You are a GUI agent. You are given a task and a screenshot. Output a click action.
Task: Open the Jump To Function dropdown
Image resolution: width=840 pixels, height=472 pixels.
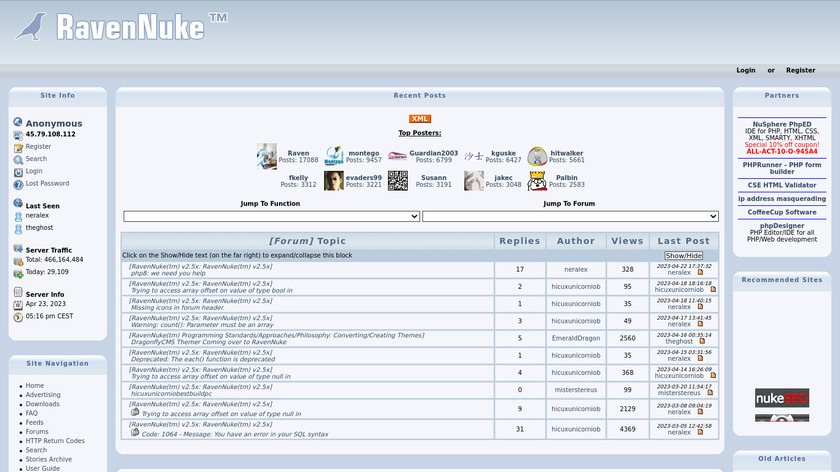271,216
